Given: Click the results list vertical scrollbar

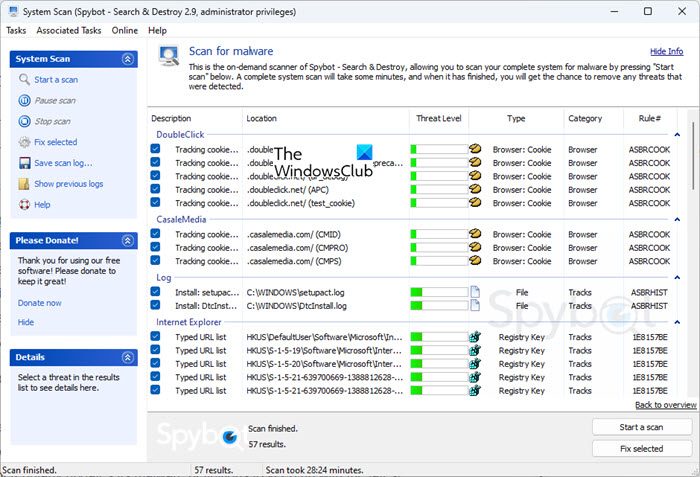Looking at the screenshot, I should pyautogui.click(x=694, y=250).
